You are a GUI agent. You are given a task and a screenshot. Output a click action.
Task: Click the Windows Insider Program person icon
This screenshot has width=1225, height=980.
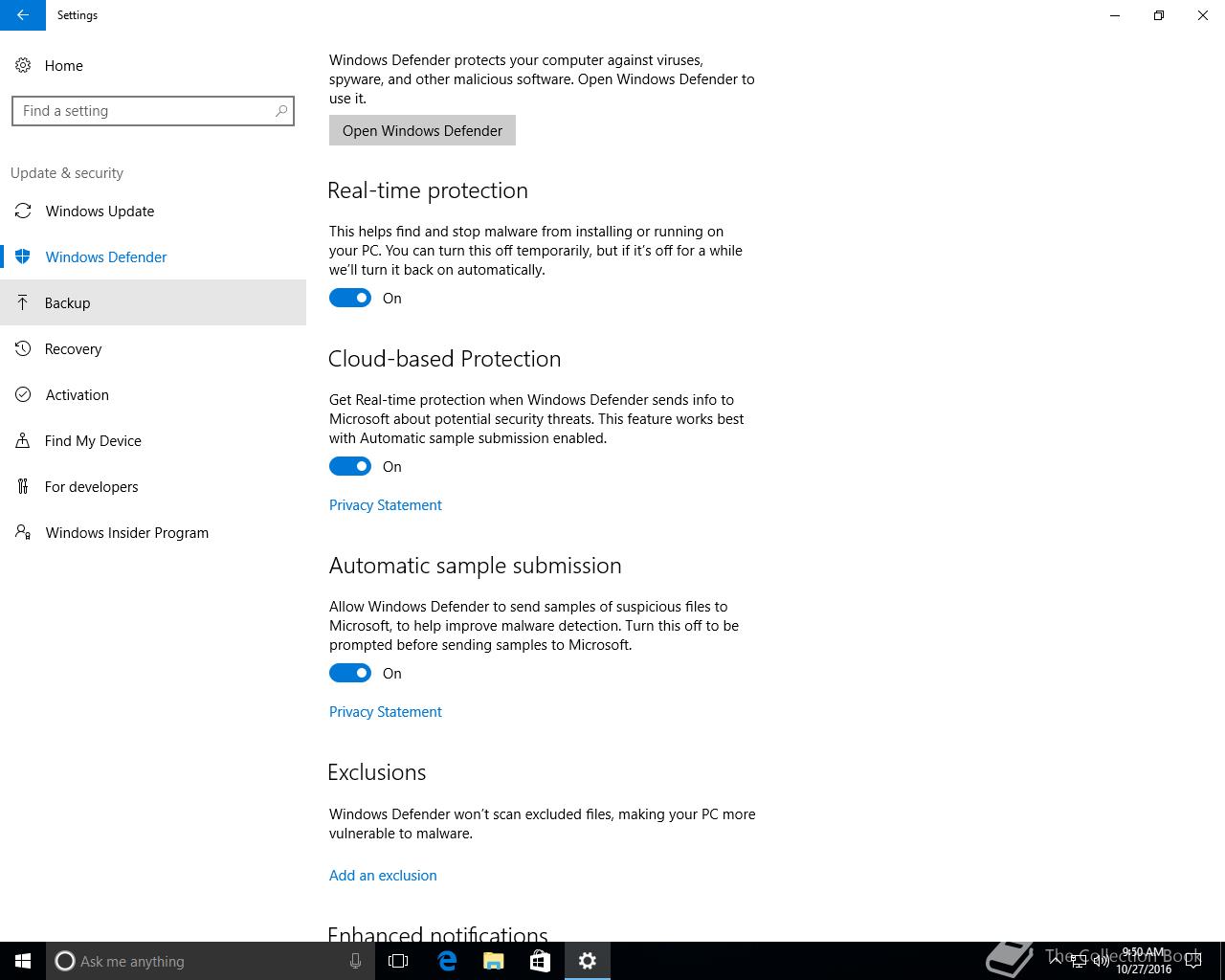23,532
